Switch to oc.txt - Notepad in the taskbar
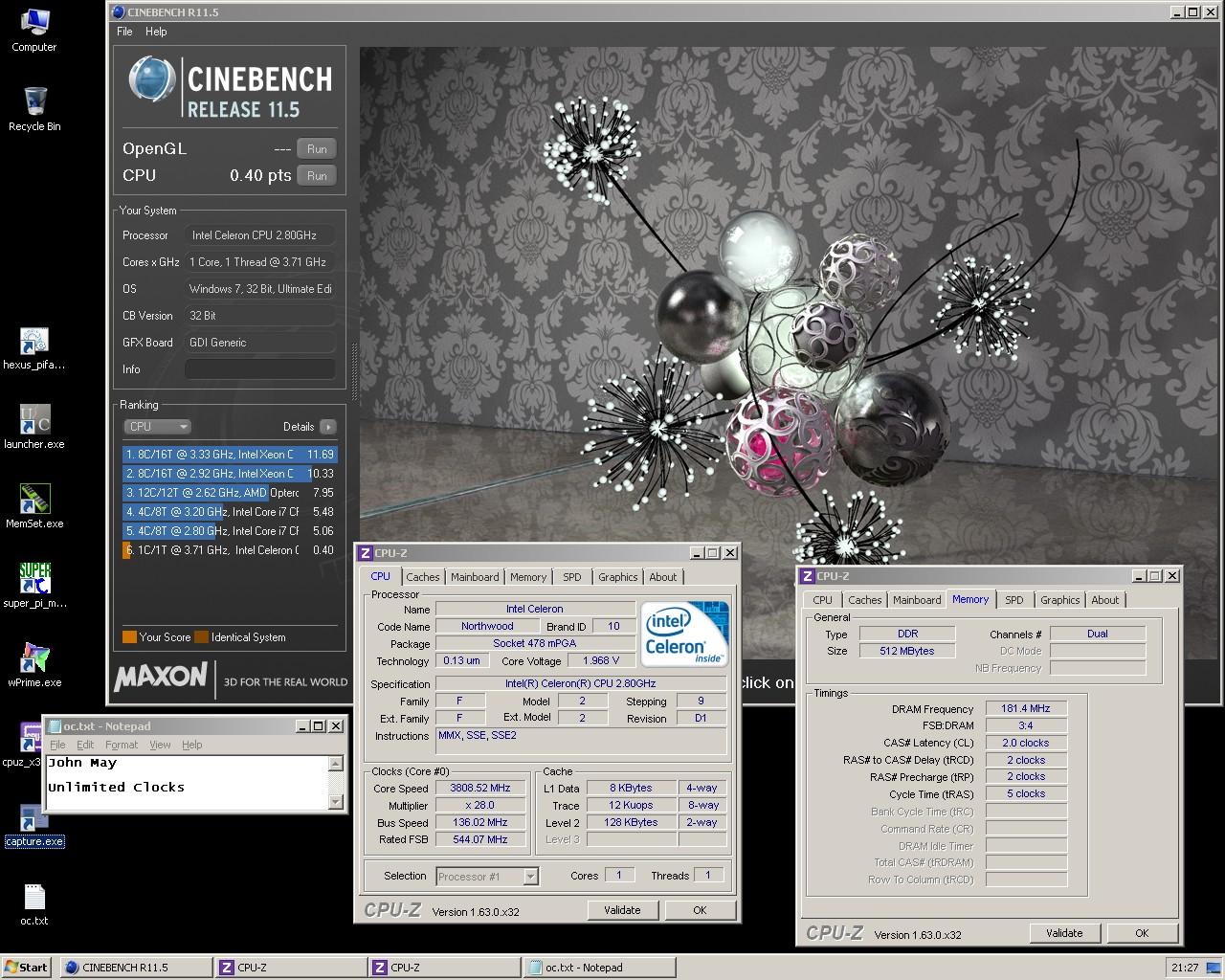This screenshot has width=1225, height=980. 598,968
